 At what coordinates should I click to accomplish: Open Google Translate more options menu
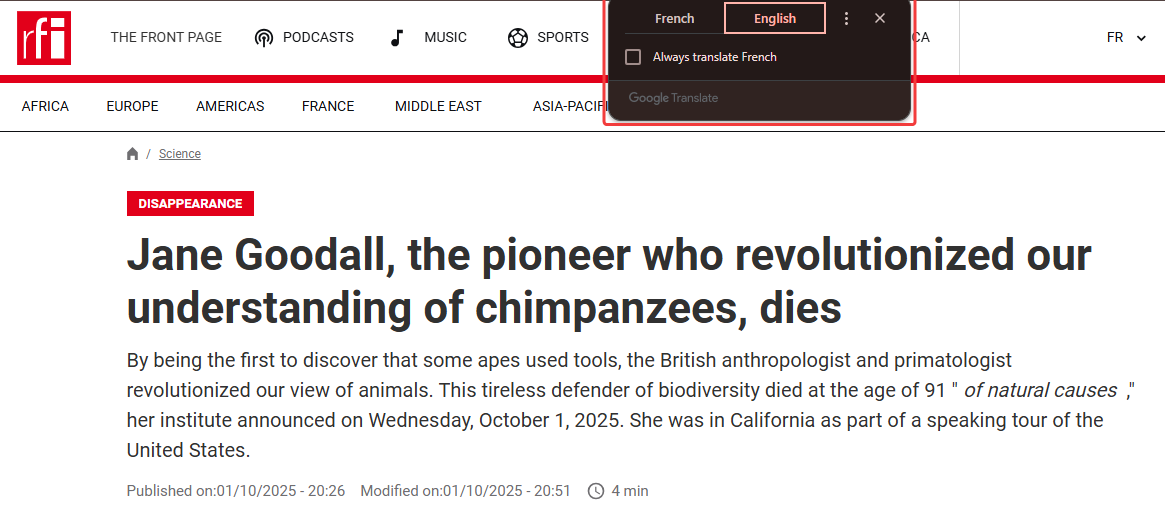(847, 18)
